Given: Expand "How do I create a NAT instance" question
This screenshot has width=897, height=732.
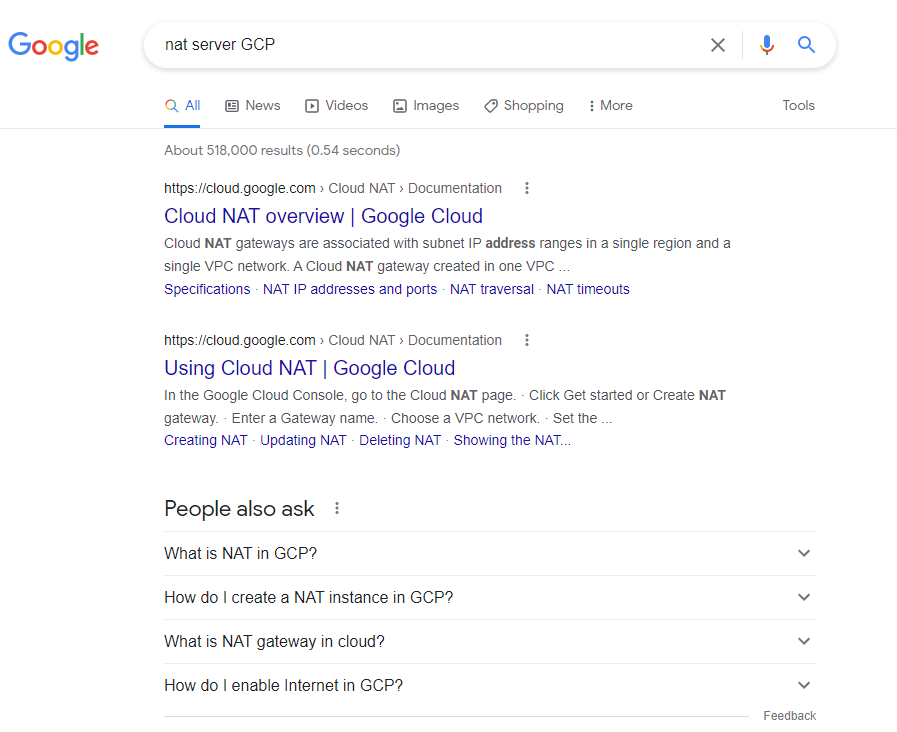Looking at the screenshot, I should [490, 598].
